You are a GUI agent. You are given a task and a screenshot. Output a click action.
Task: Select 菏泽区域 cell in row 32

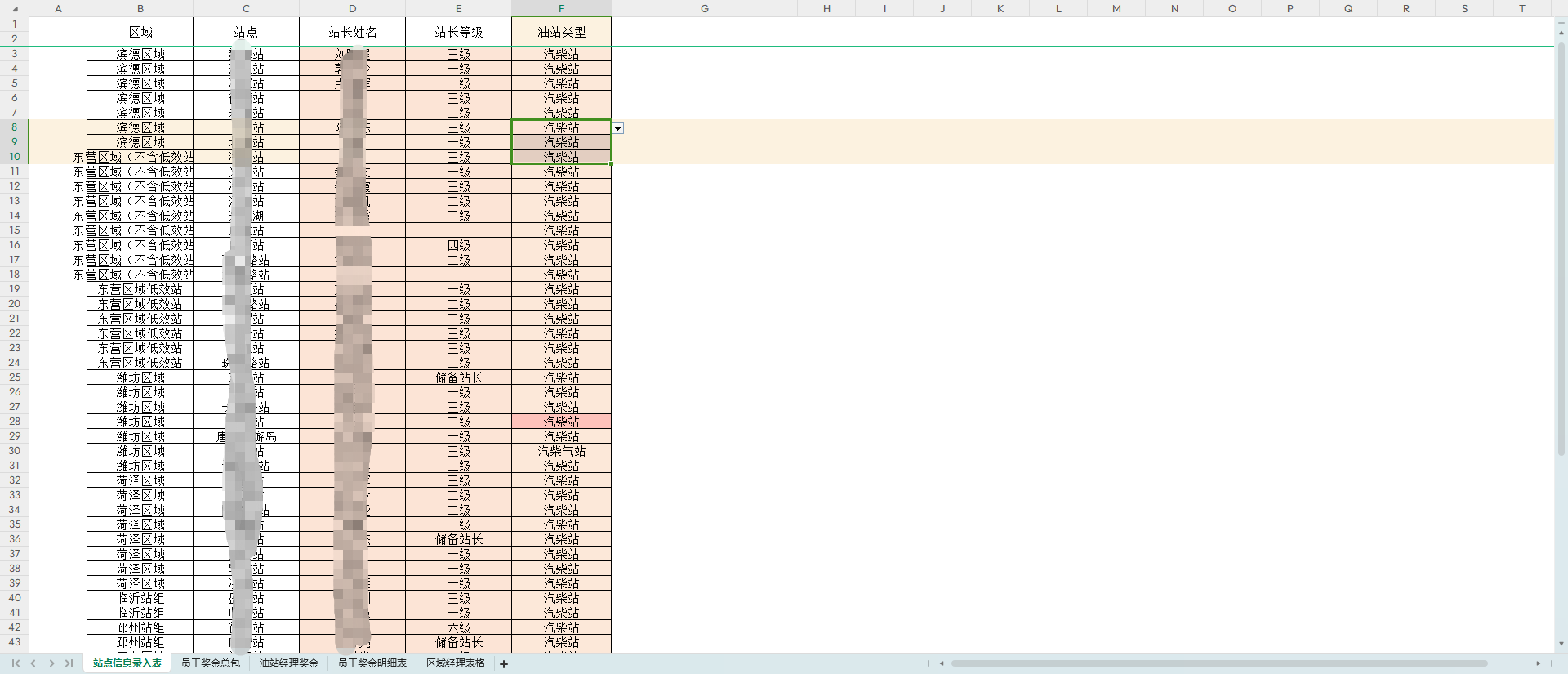pos(140,480)
